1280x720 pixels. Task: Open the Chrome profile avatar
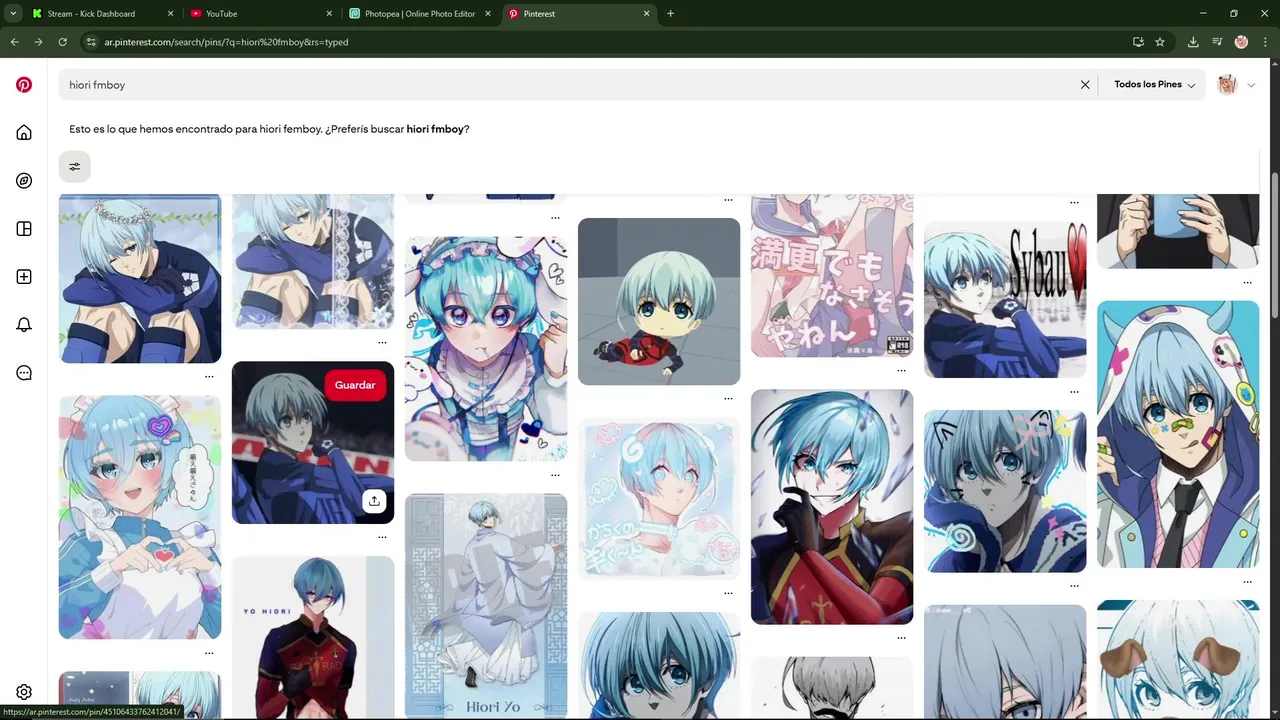1241,42
